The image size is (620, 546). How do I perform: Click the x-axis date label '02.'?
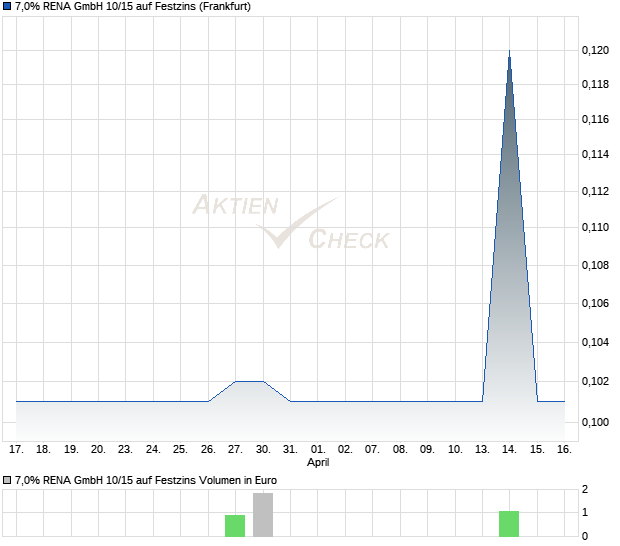tap(345, 450)
